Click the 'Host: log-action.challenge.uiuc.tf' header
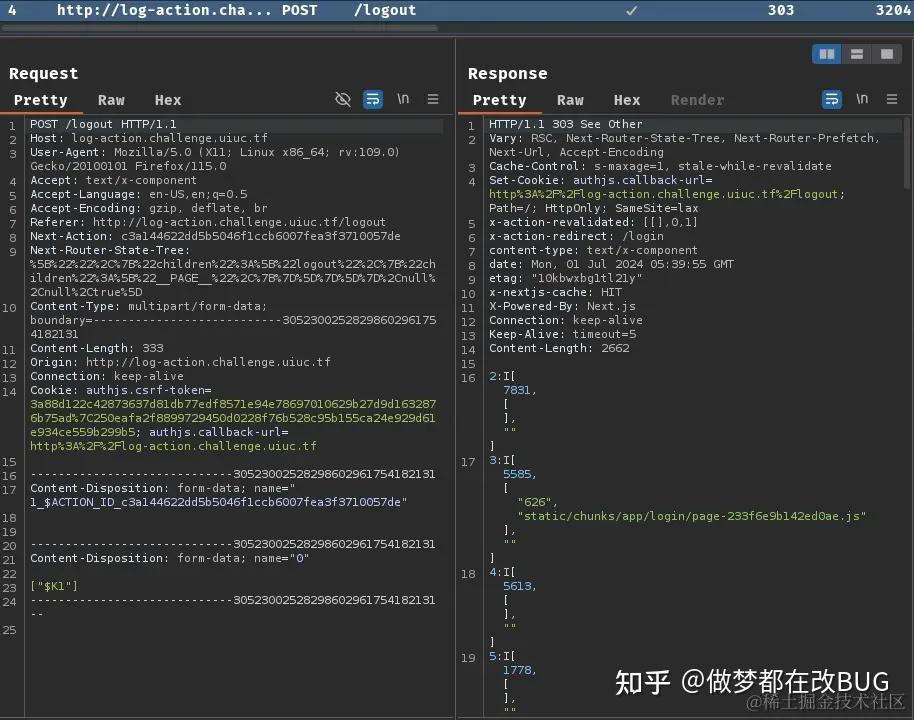This screenshot has height=720, width=914. pyautogui.click(x=149, y=138)
